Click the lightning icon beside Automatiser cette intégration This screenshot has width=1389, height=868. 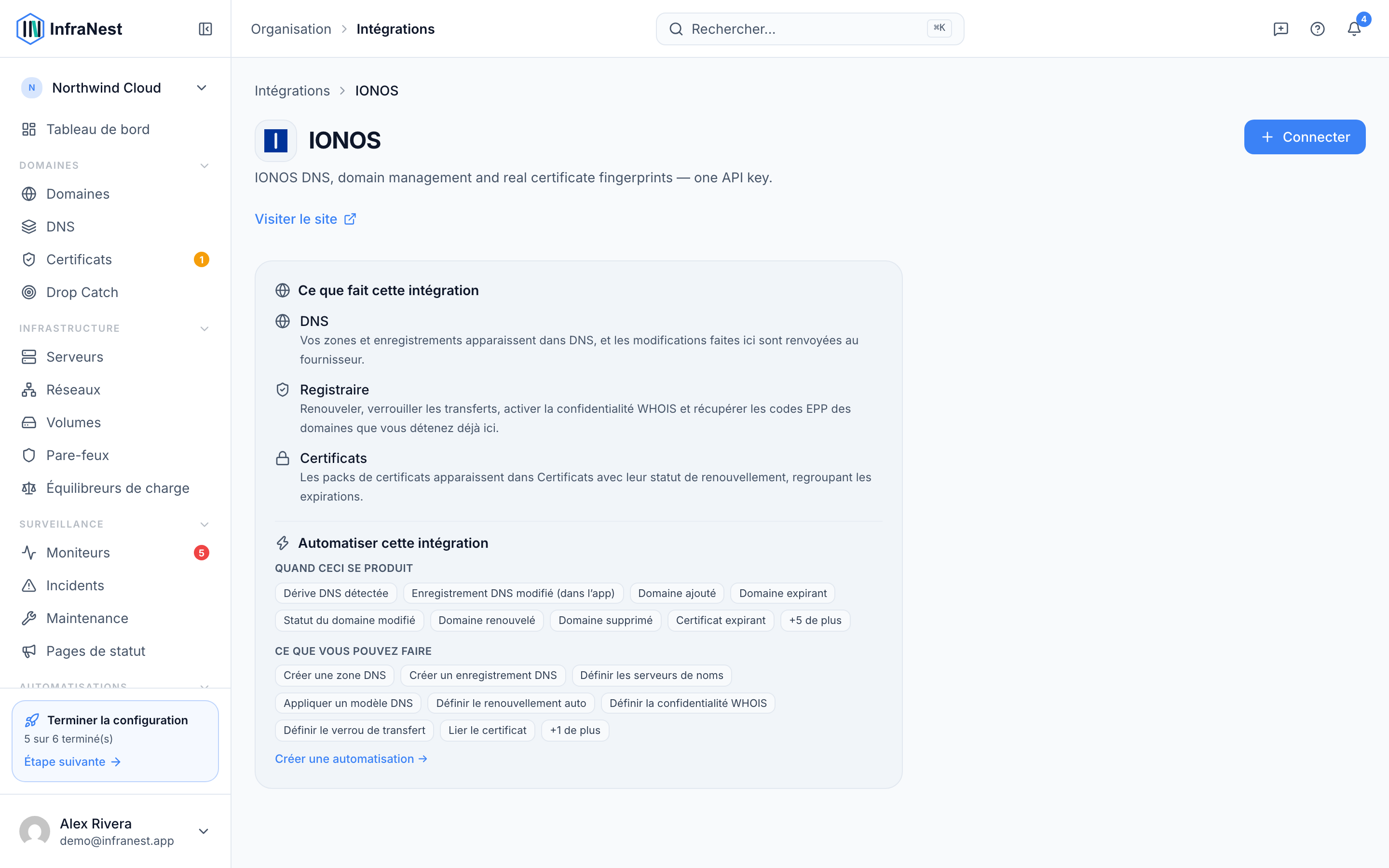(283, 543)
